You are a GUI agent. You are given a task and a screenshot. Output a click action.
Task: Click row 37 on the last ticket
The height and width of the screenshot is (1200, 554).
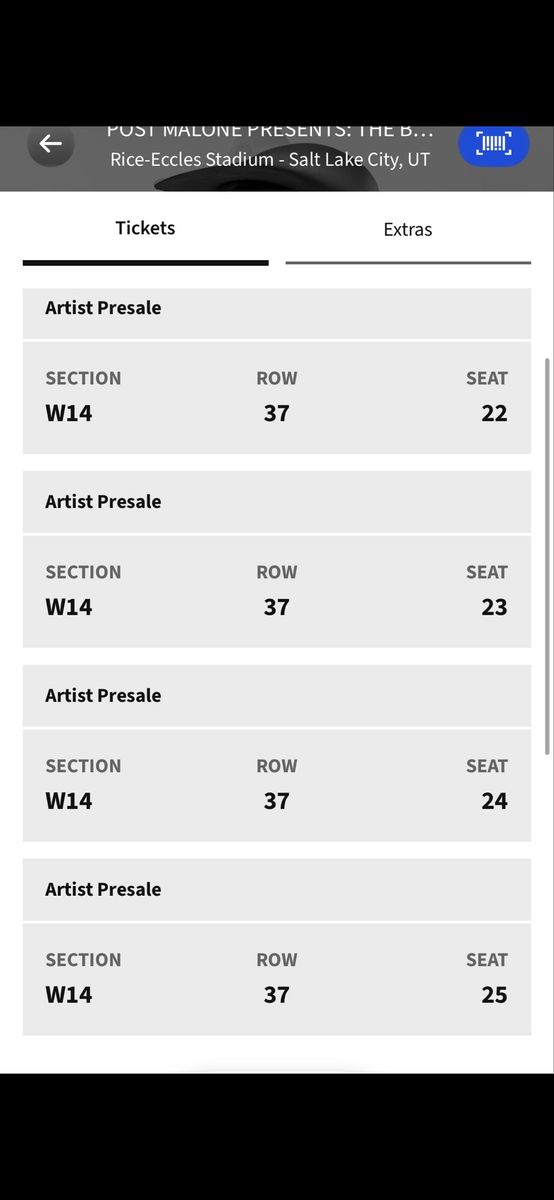coord(277,995)
